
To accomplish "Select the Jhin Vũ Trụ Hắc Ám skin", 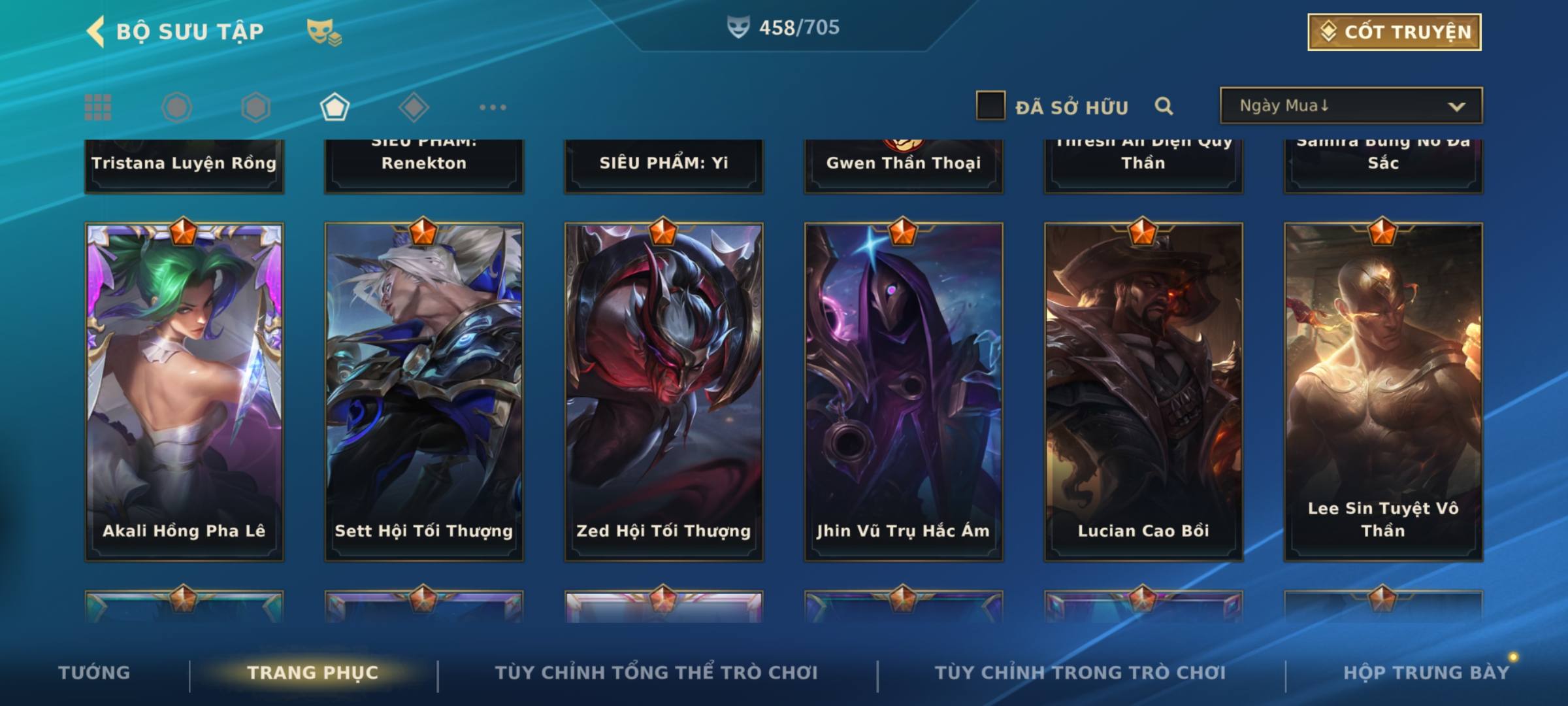I will click(904, 392).
